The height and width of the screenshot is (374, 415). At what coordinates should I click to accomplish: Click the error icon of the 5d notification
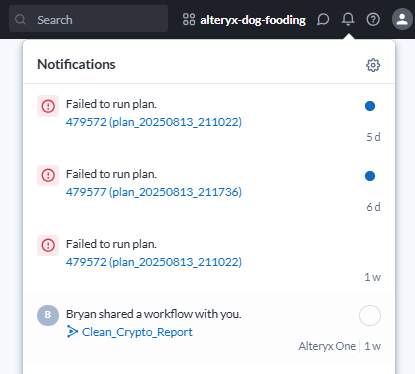tap(48, 106)
